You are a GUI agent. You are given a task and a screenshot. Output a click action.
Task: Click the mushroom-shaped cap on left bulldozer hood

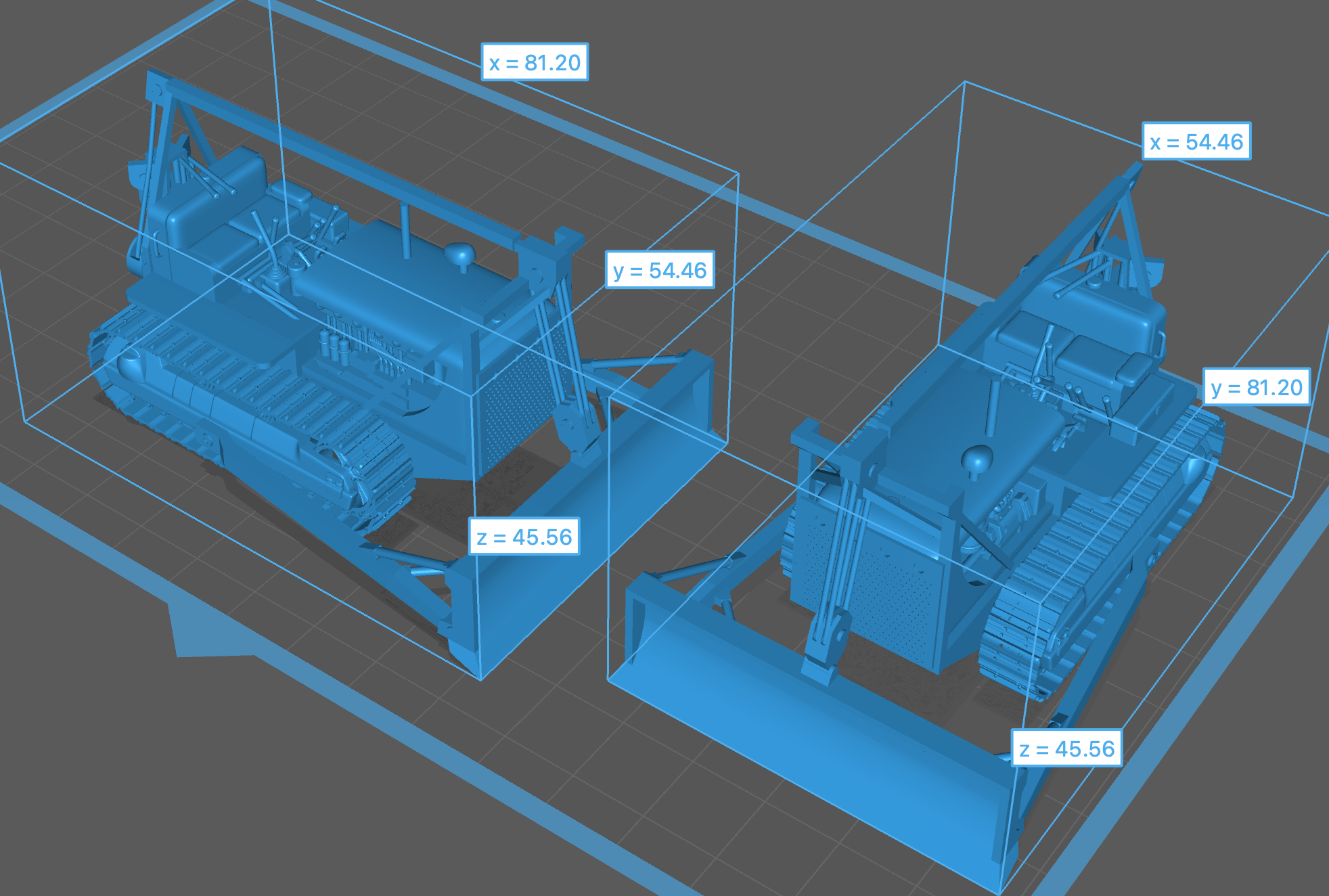[x=460, y=254]
